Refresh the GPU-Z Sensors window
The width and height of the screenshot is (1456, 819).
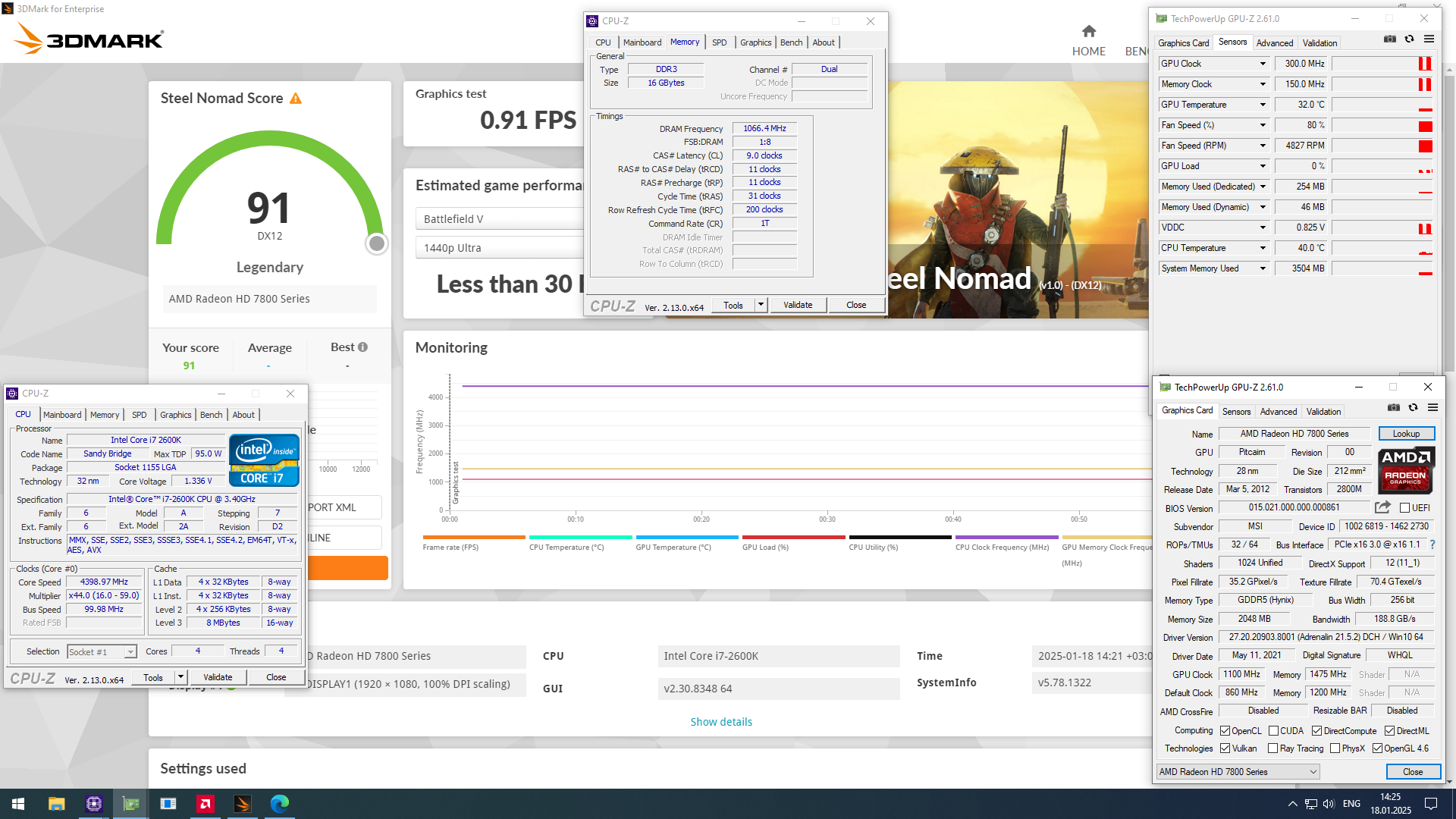tap(1409, 39)
